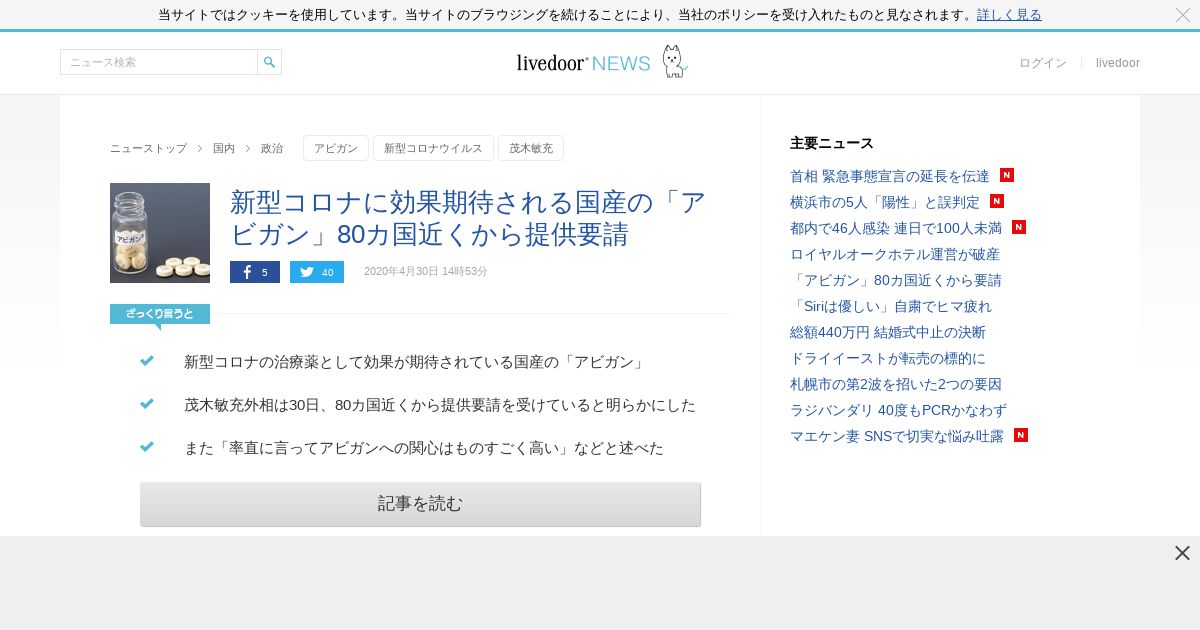Click the 主要ニュース section heading
The image size is (1200, 630).
832,143
